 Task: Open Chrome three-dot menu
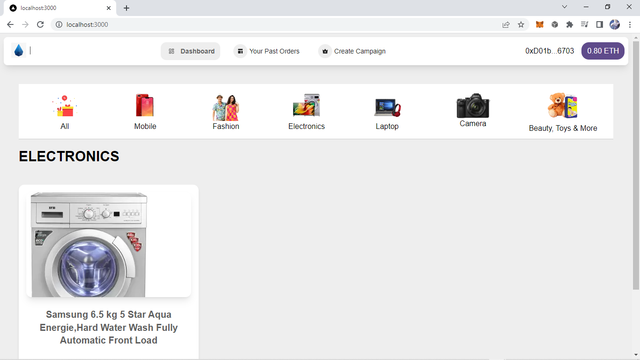point(630,24)
